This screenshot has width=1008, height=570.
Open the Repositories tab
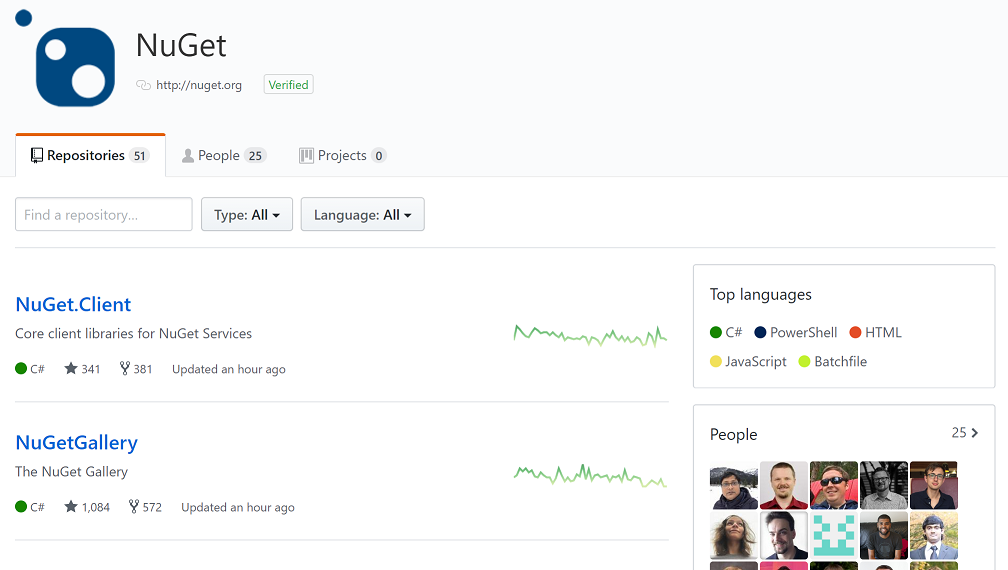[x=90, y=156]
